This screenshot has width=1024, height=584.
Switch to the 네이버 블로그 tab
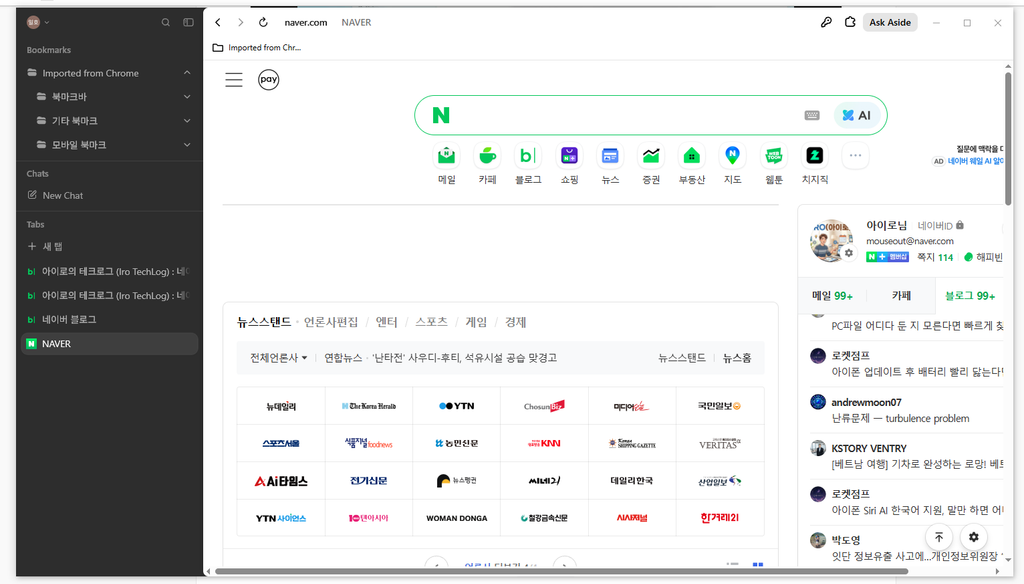pyautogui.click(x=109, y=319)
